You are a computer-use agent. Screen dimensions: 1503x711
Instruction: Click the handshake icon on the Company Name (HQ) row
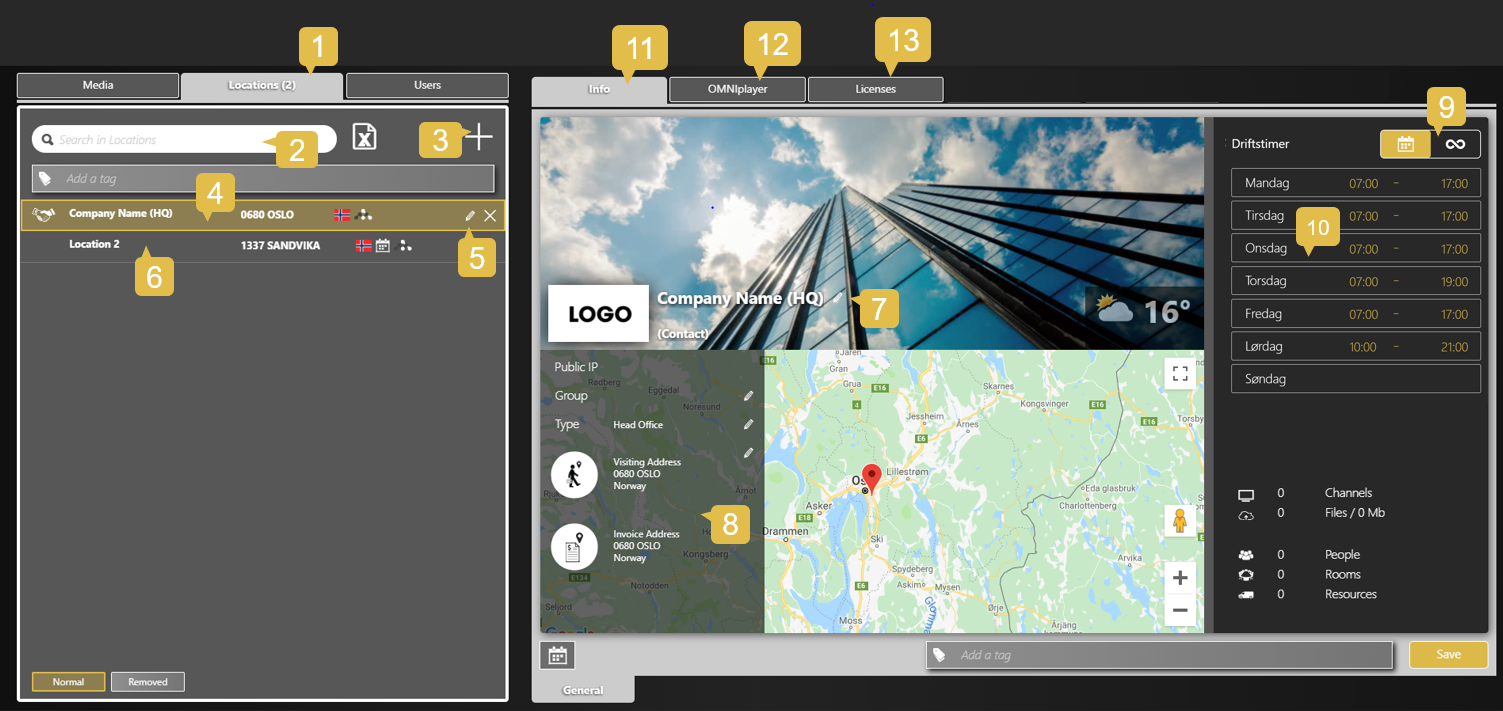pyautogui.click(x=43, y=214)
